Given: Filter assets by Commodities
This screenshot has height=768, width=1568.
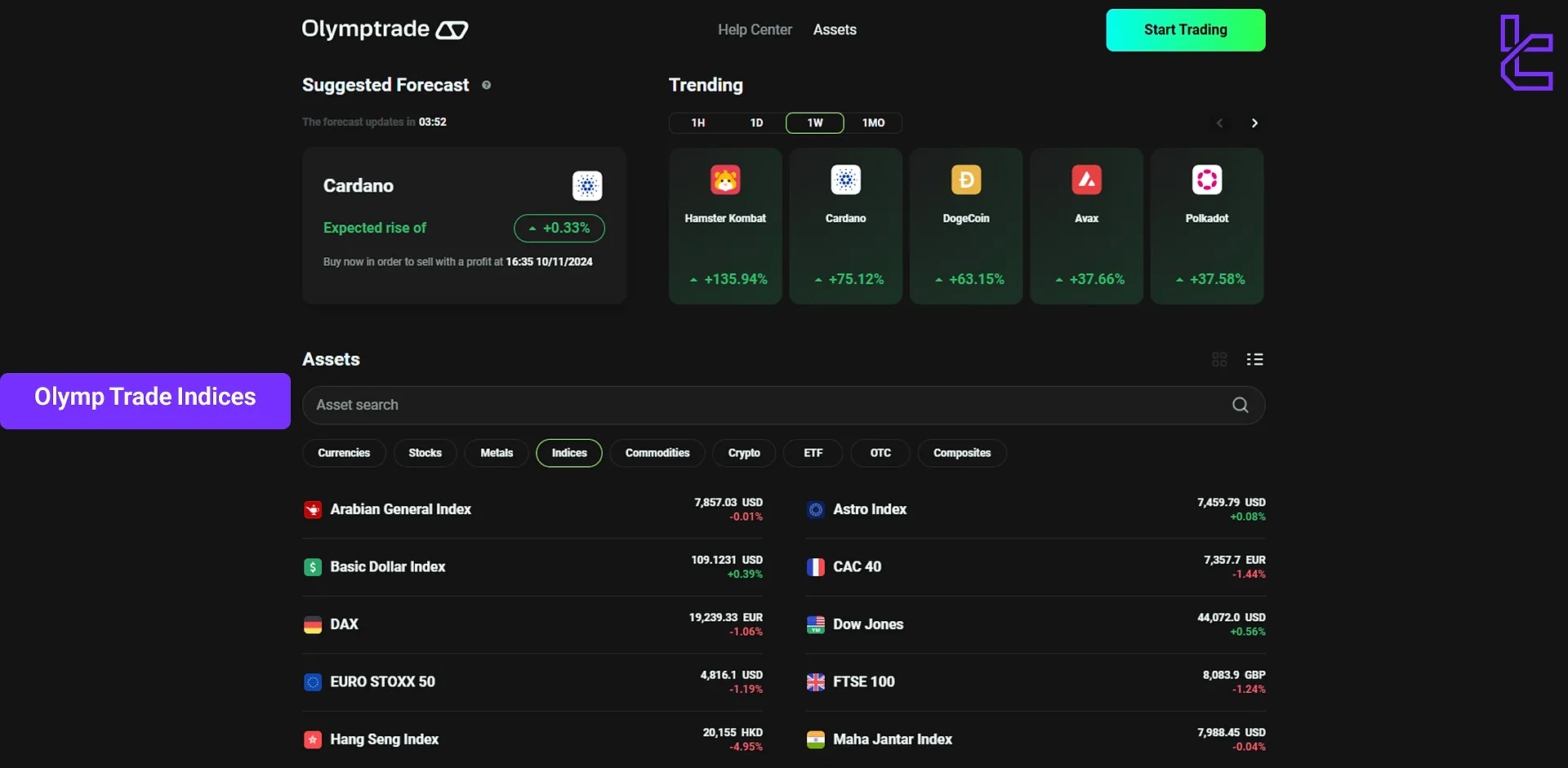Looking at the screenshot, I should point(657,453).
